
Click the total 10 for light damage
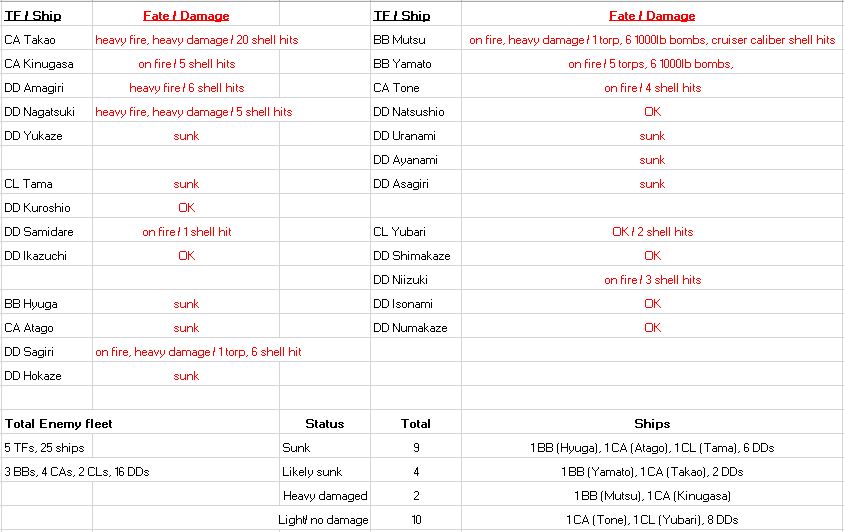416,520
